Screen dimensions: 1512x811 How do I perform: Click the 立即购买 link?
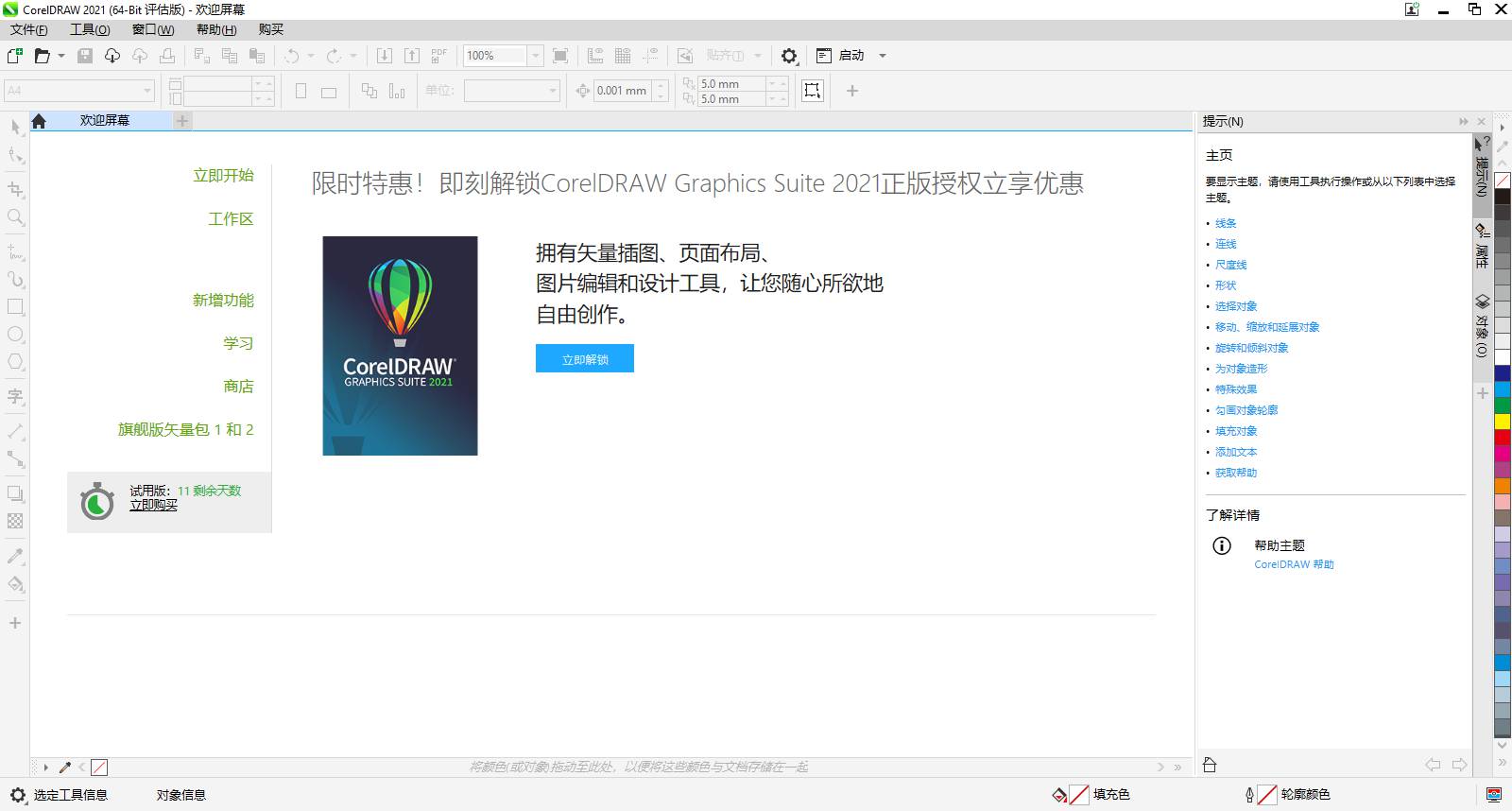(153, 506)
